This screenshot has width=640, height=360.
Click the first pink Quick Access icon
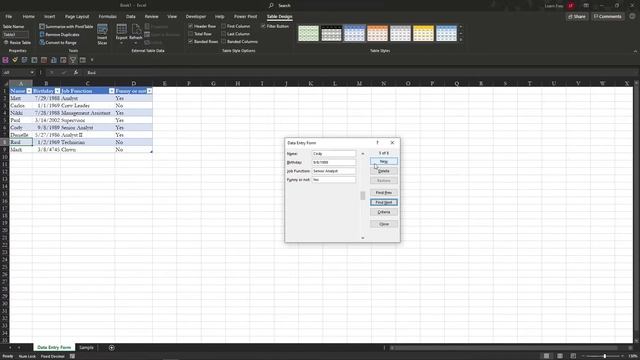click(x=5, y=60)
